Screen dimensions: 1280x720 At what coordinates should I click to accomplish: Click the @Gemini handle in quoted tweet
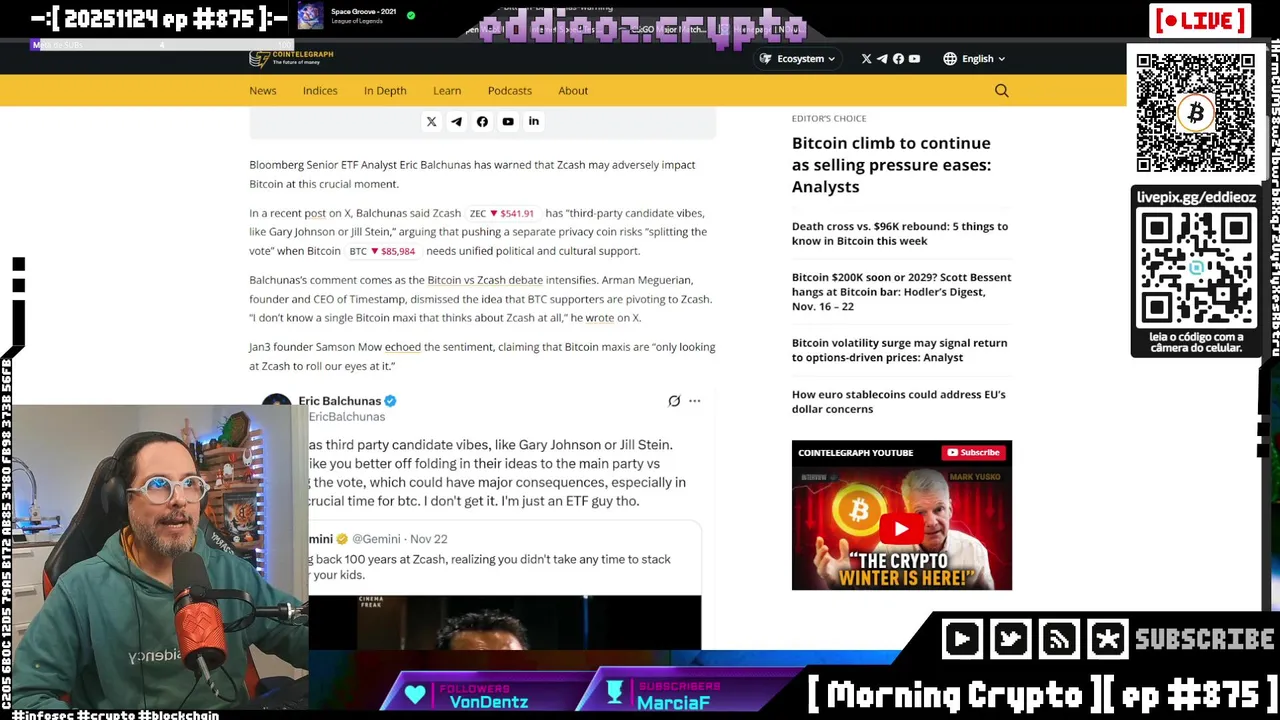tap(376, 539)
